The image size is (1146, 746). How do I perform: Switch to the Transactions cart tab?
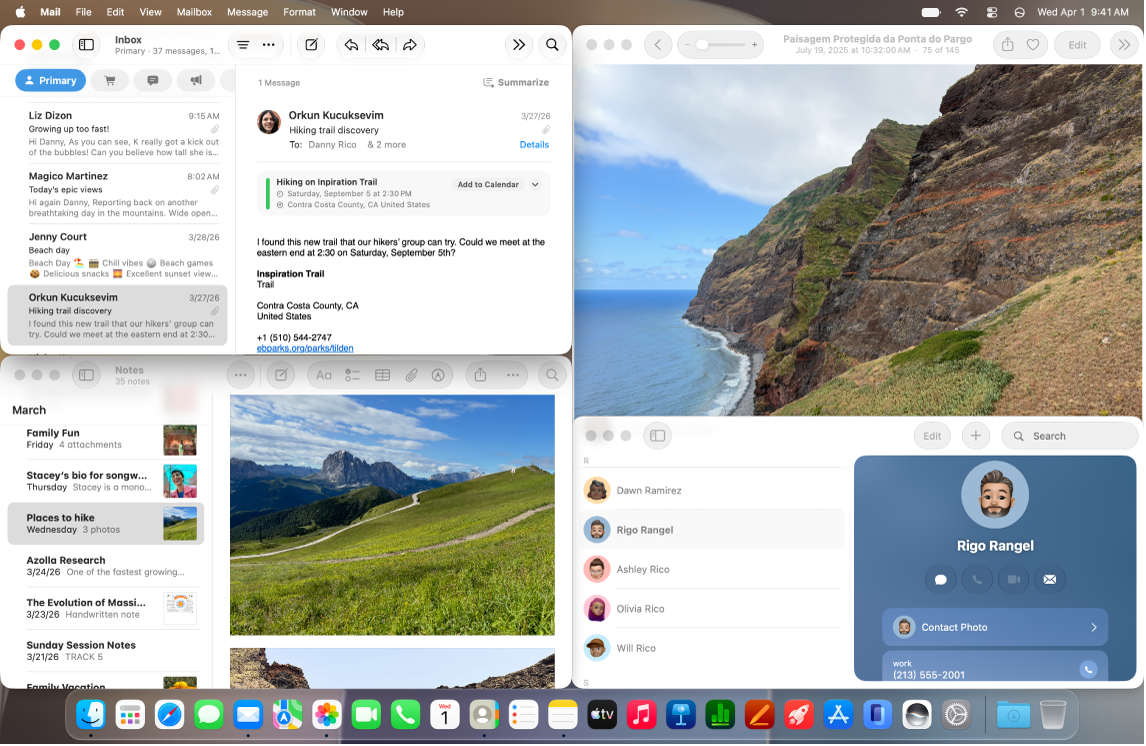(110, 80)
